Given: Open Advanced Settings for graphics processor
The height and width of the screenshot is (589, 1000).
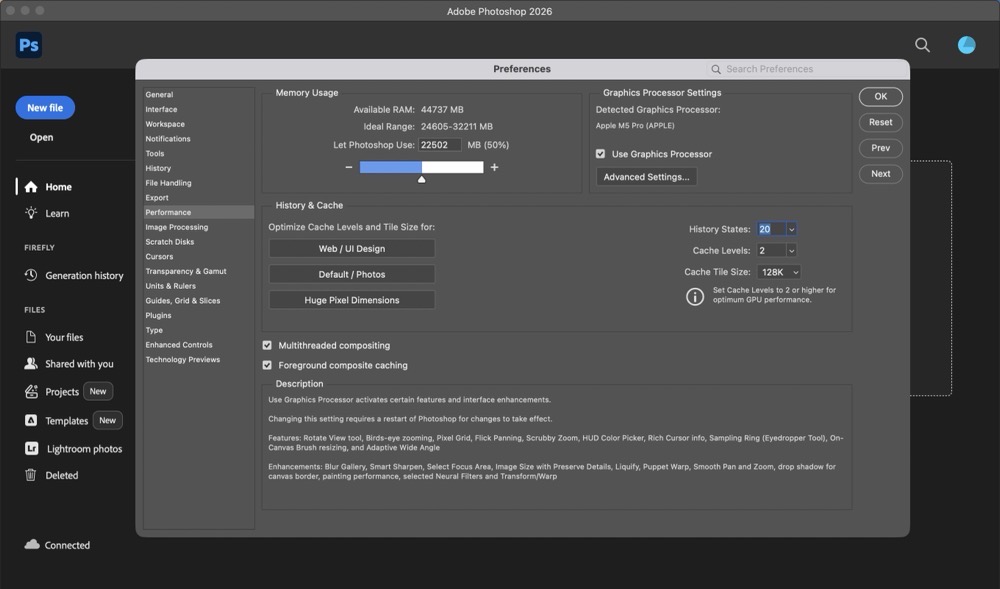Looking at the screenshot, I should pos(646,177).
